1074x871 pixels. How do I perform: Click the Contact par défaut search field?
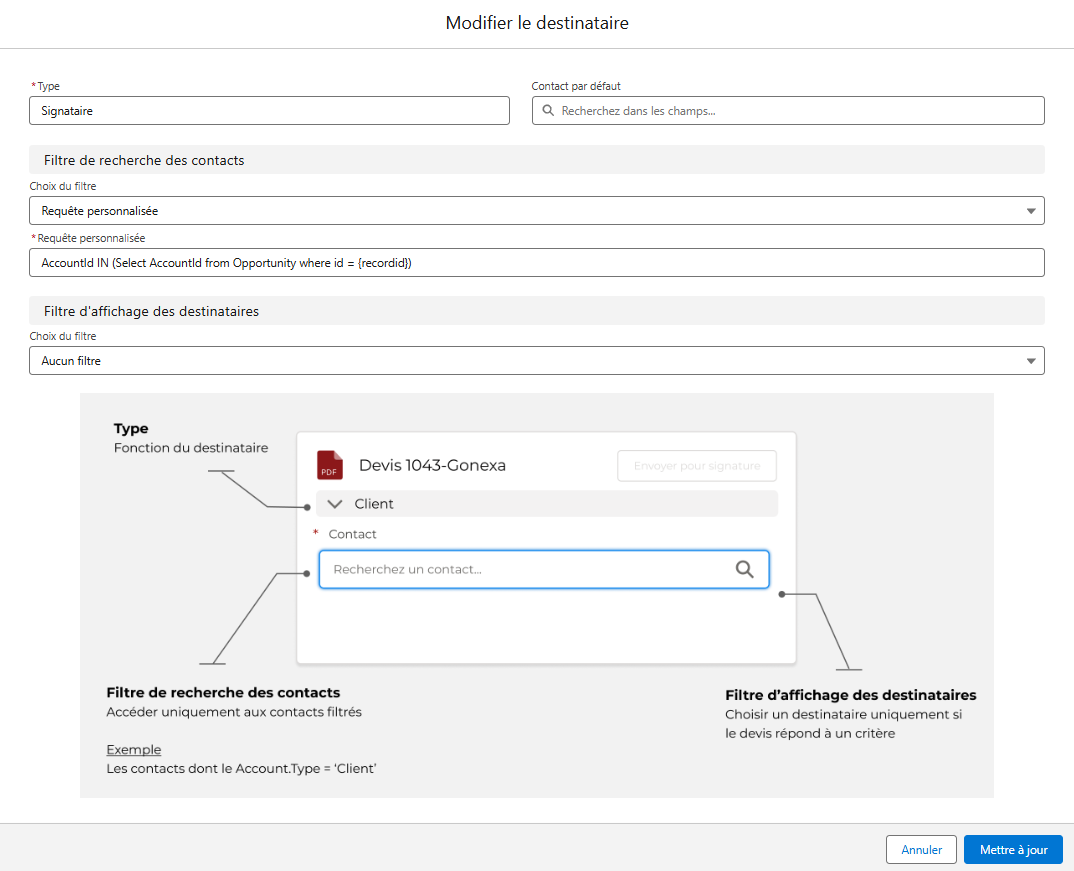pyautogui.click(x=788, y=111)
